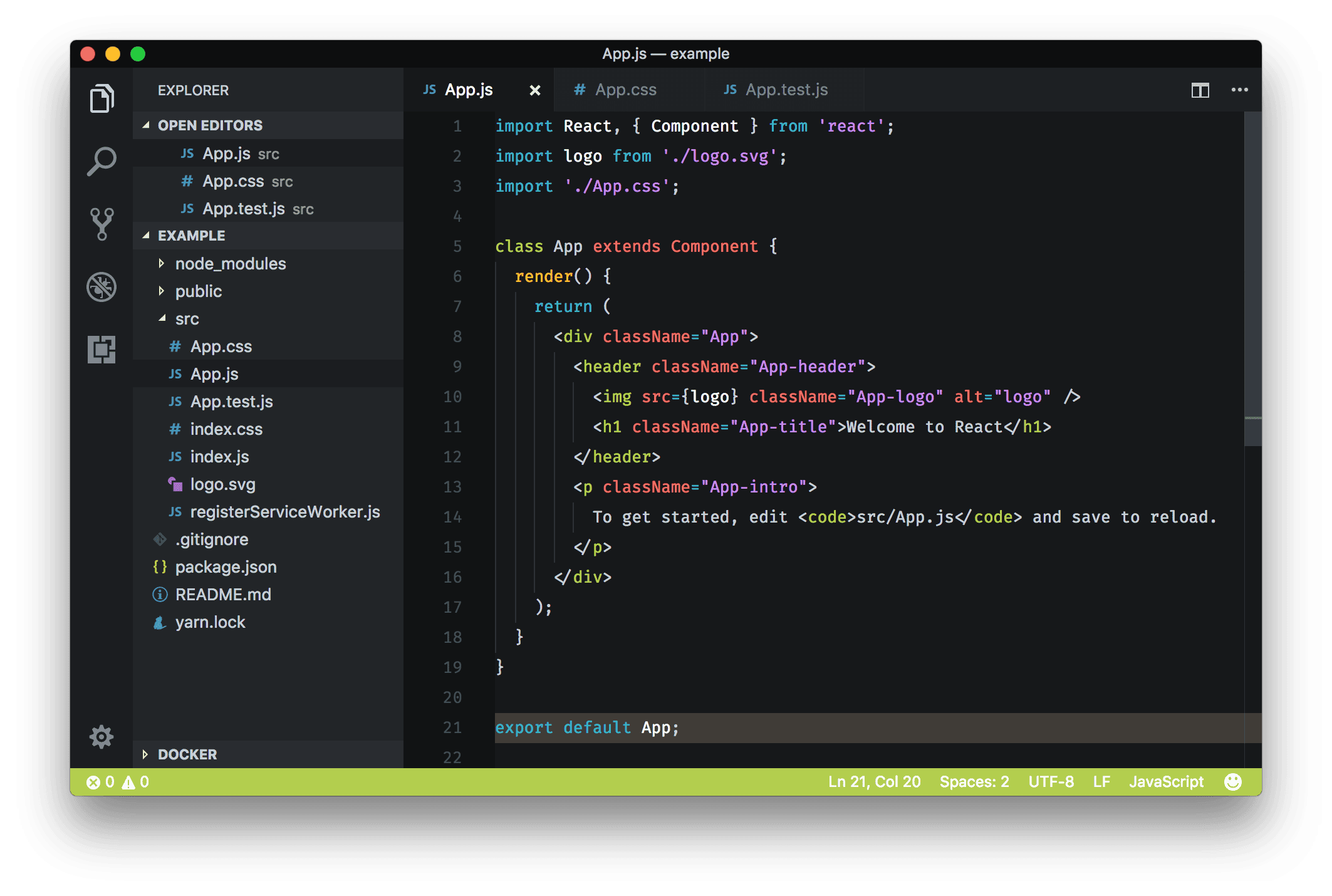Click the feedback smiley in the status bar

point(1232,781)
